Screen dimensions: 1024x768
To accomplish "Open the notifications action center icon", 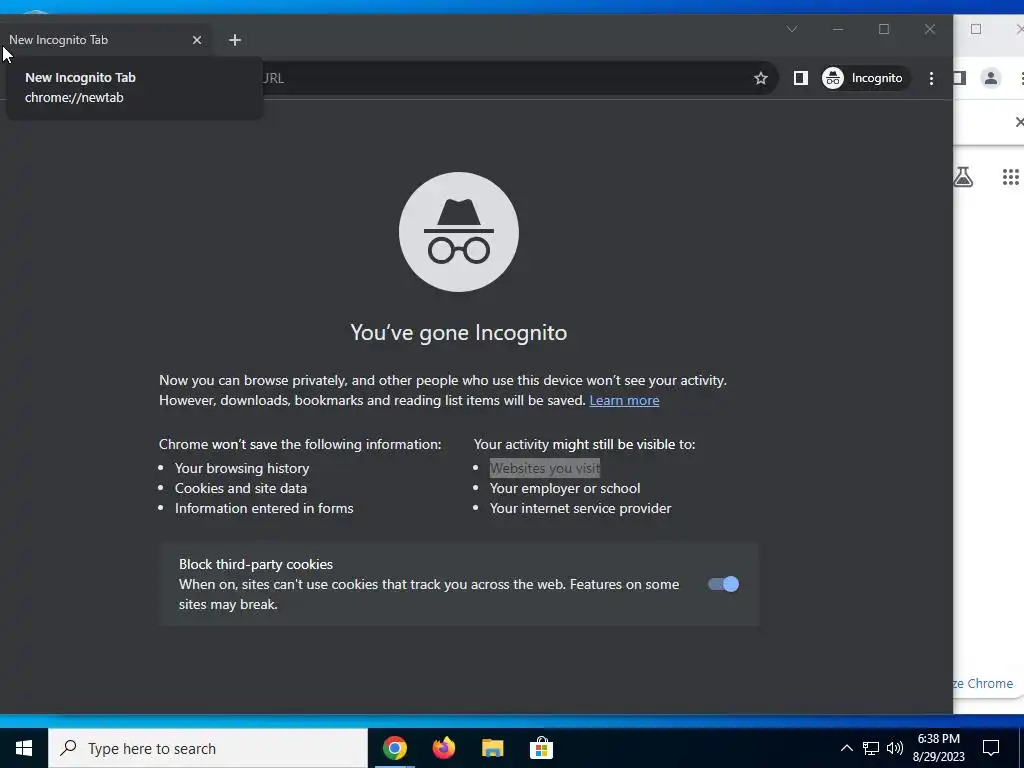I will tap(991, 748).
